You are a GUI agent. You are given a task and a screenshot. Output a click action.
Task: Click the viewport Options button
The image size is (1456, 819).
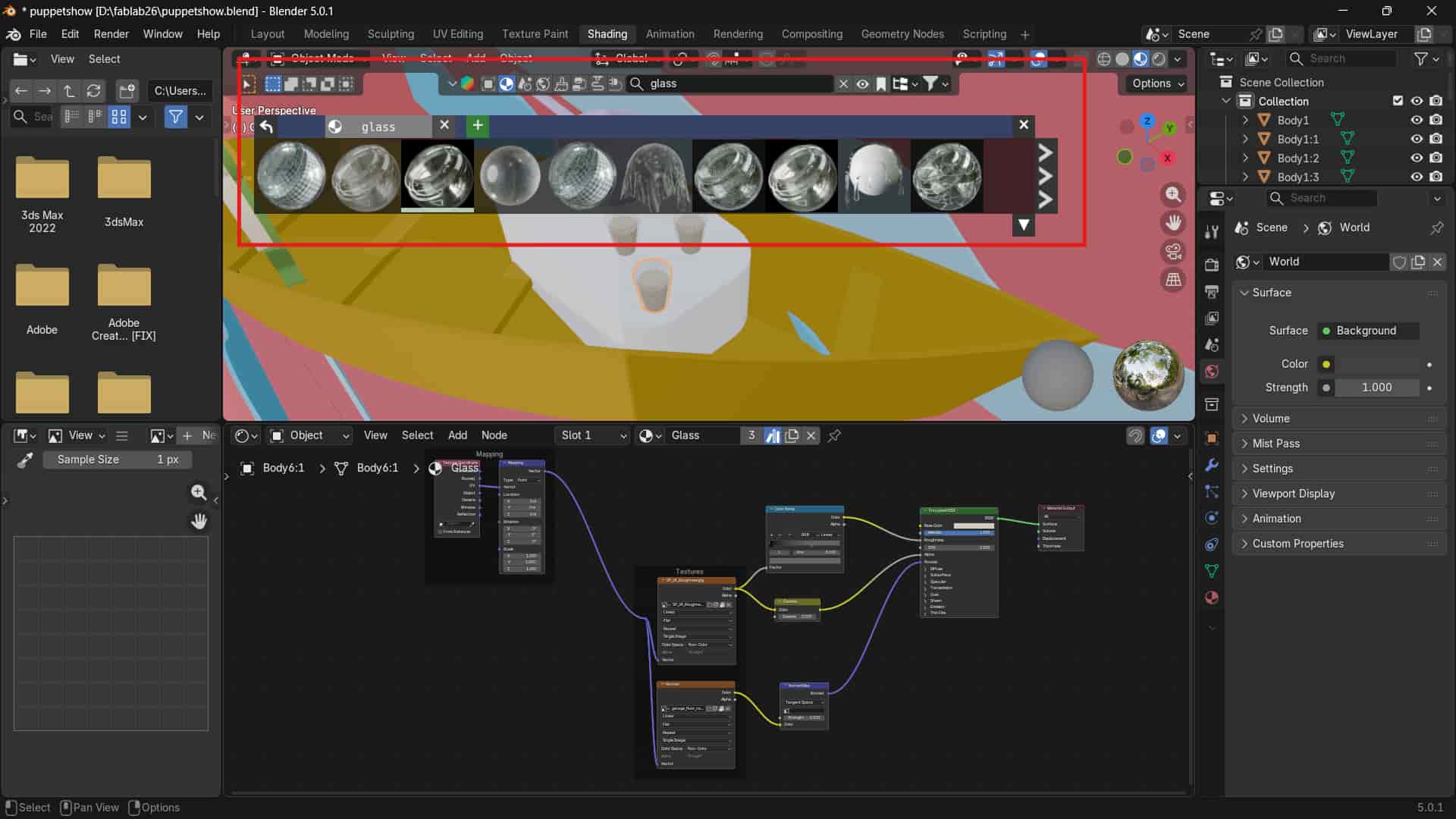1157,83
